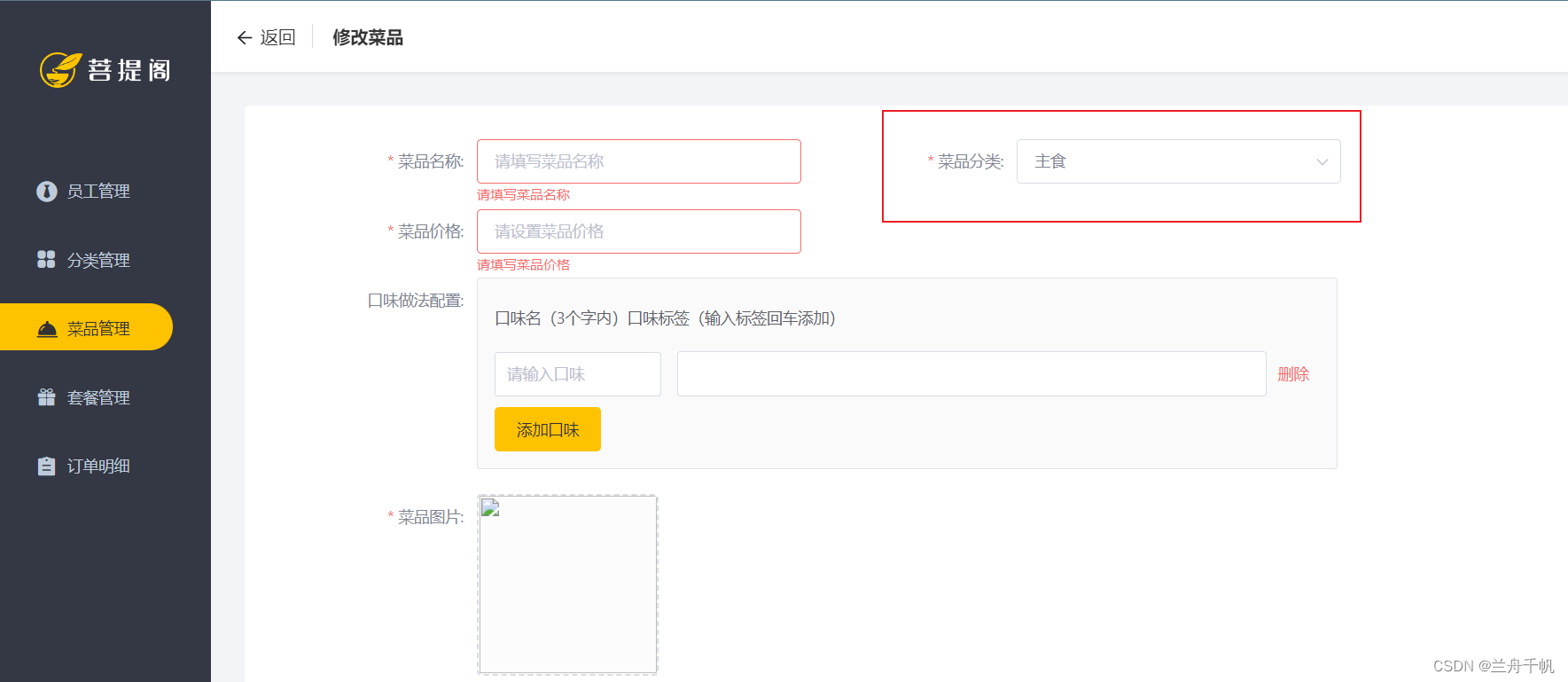Click 删除 to remove flavor row

pos(1293,374)
